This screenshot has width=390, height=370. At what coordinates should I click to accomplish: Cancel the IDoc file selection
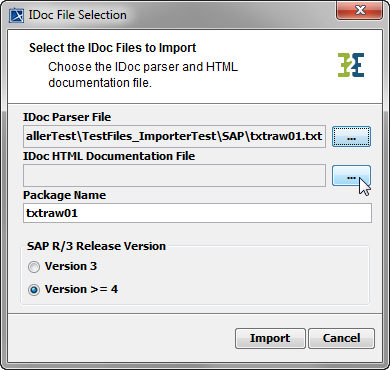tap(341, 338)
